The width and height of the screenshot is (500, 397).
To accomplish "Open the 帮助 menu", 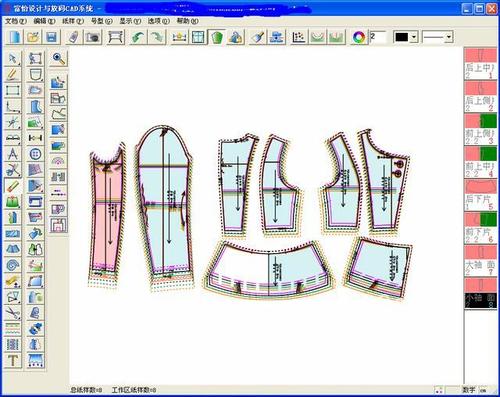I will (x=187, y=21).
